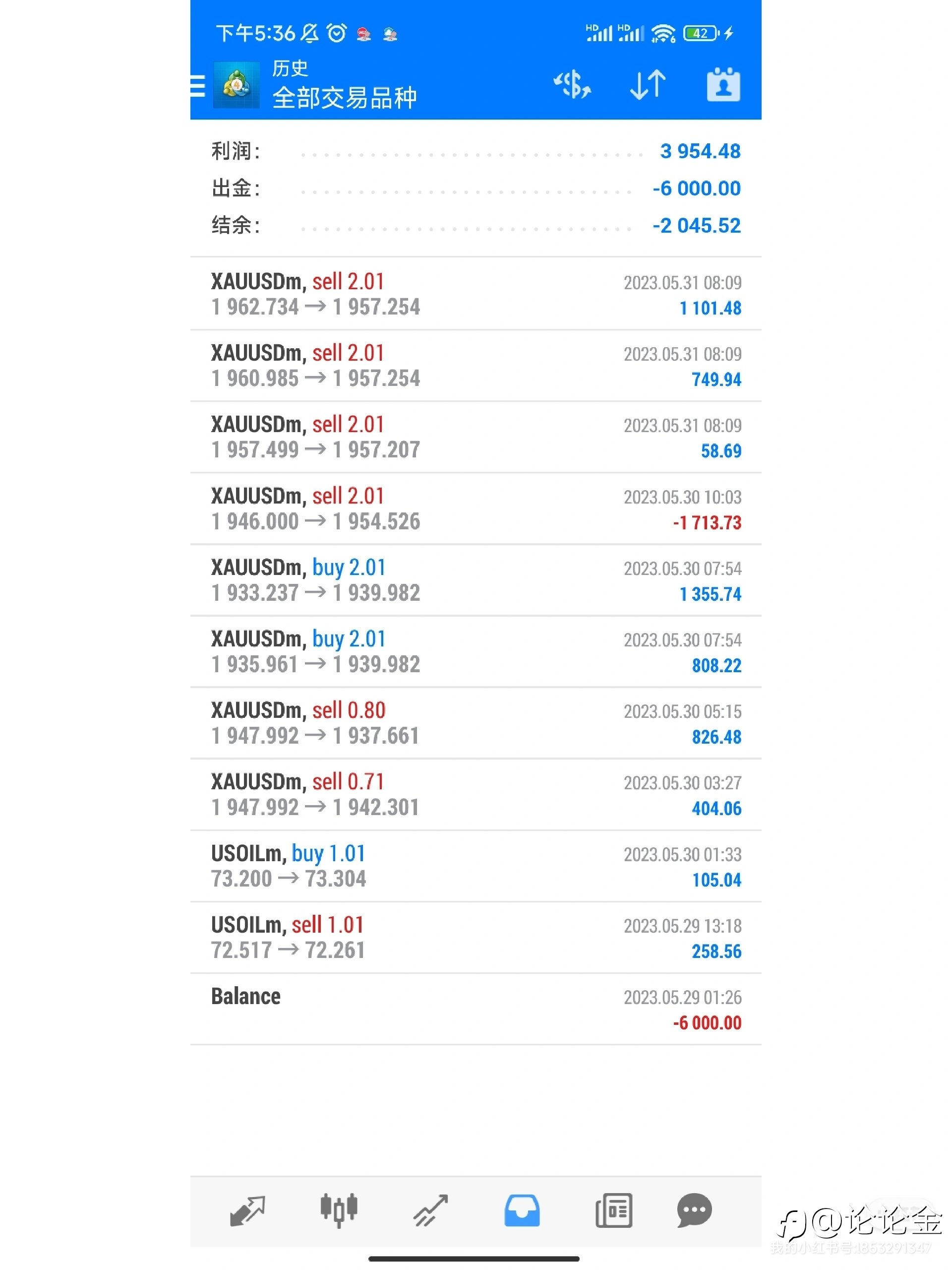This screenshot has height=1270, width=952.
Task: Open Trade tab trending arrow icon
Action: [430, 1210]
